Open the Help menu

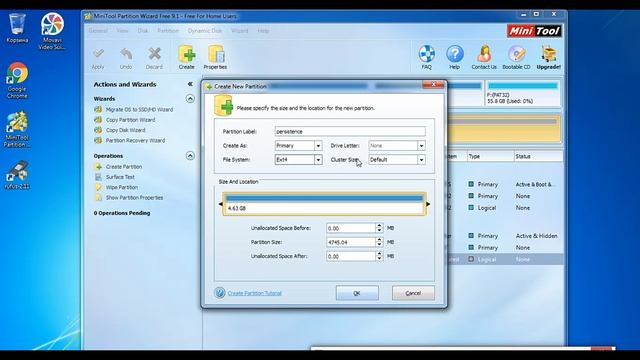pyautogui.click(x=263, y=31)
